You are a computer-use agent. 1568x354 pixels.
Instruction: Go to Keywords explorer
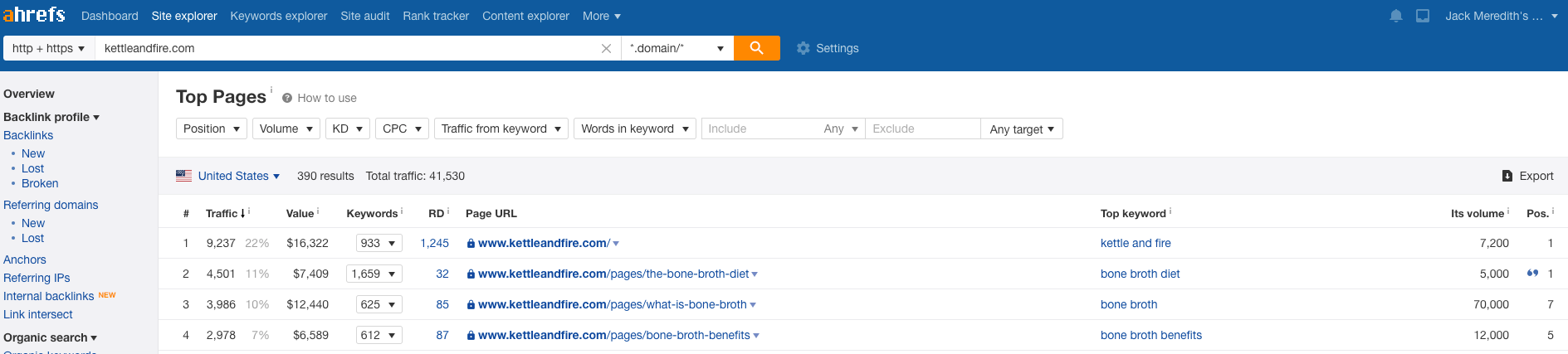[279, 16]
